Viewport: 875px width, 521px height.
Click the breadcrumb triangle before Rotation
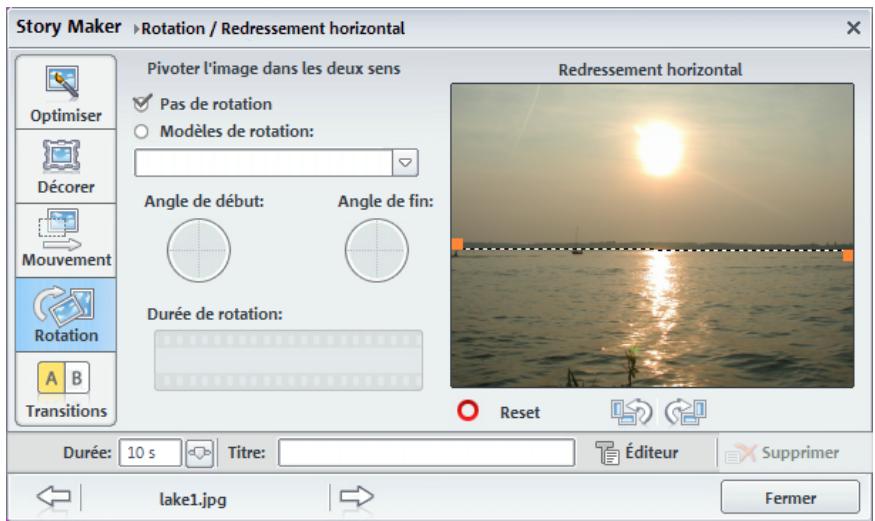(x=136, y=28)
